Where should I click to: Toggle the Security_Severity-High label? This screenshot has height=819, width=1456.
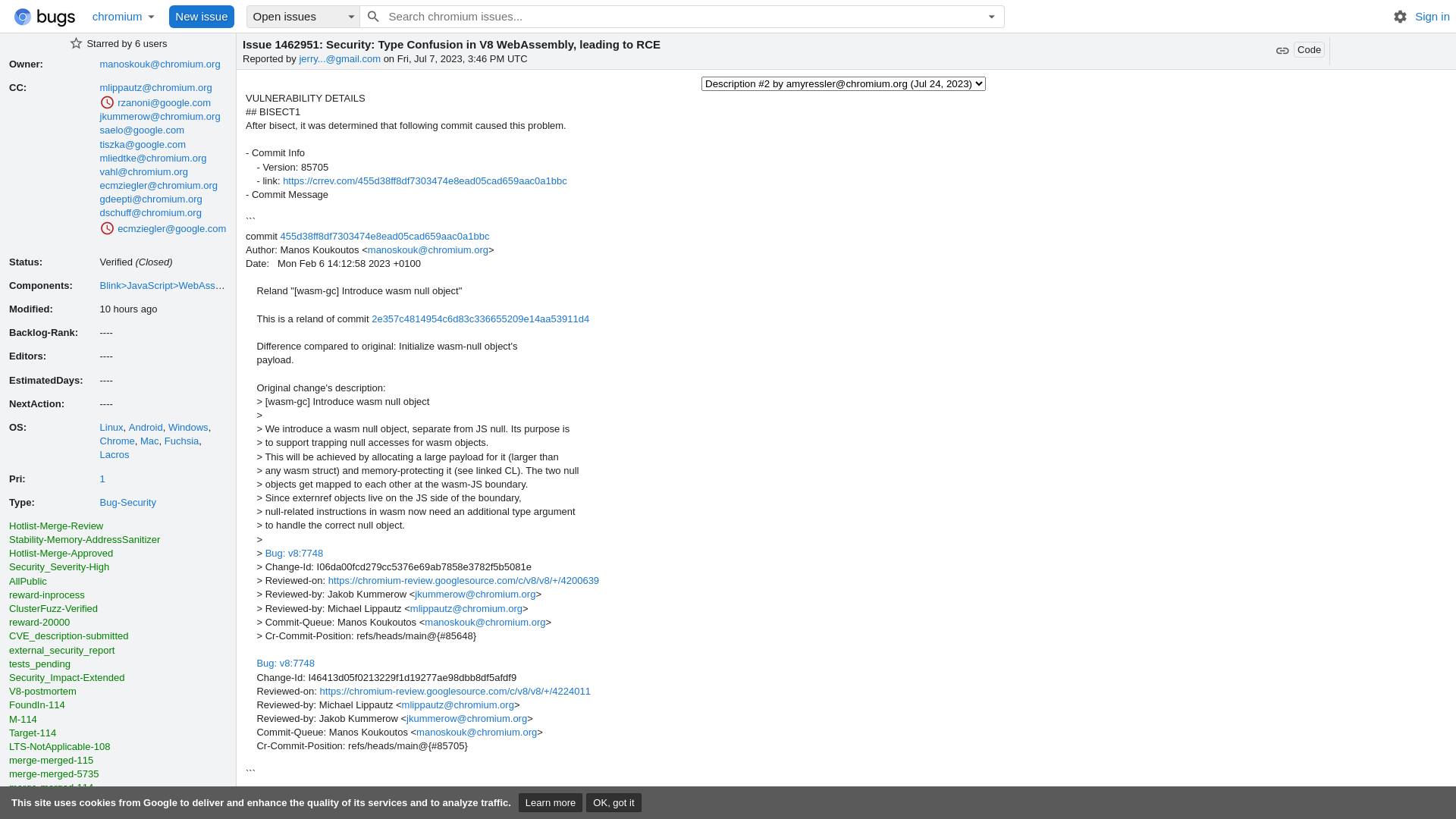(59, 567)
